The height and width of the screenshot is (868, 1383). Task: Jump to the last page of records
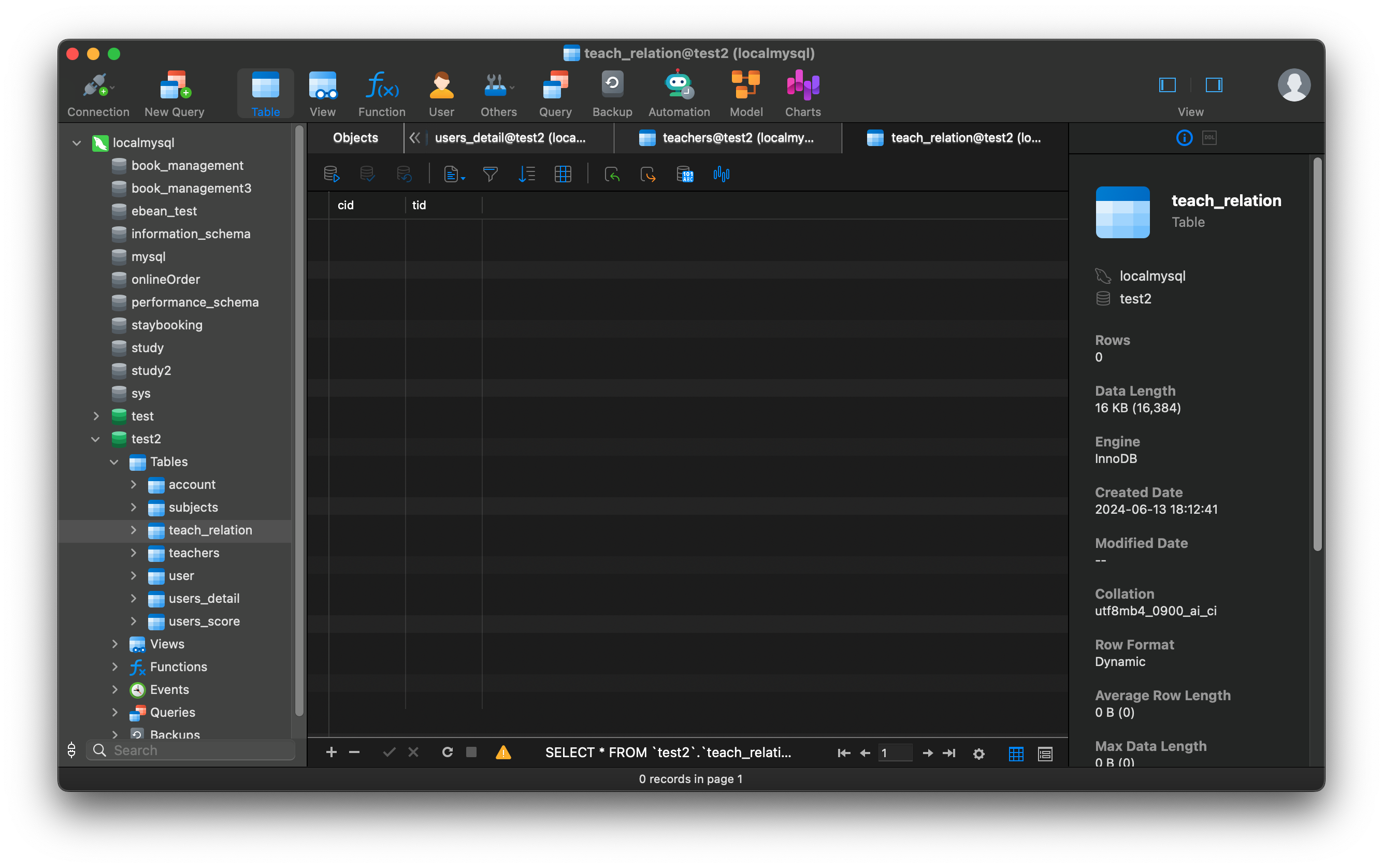pos(949,753)
